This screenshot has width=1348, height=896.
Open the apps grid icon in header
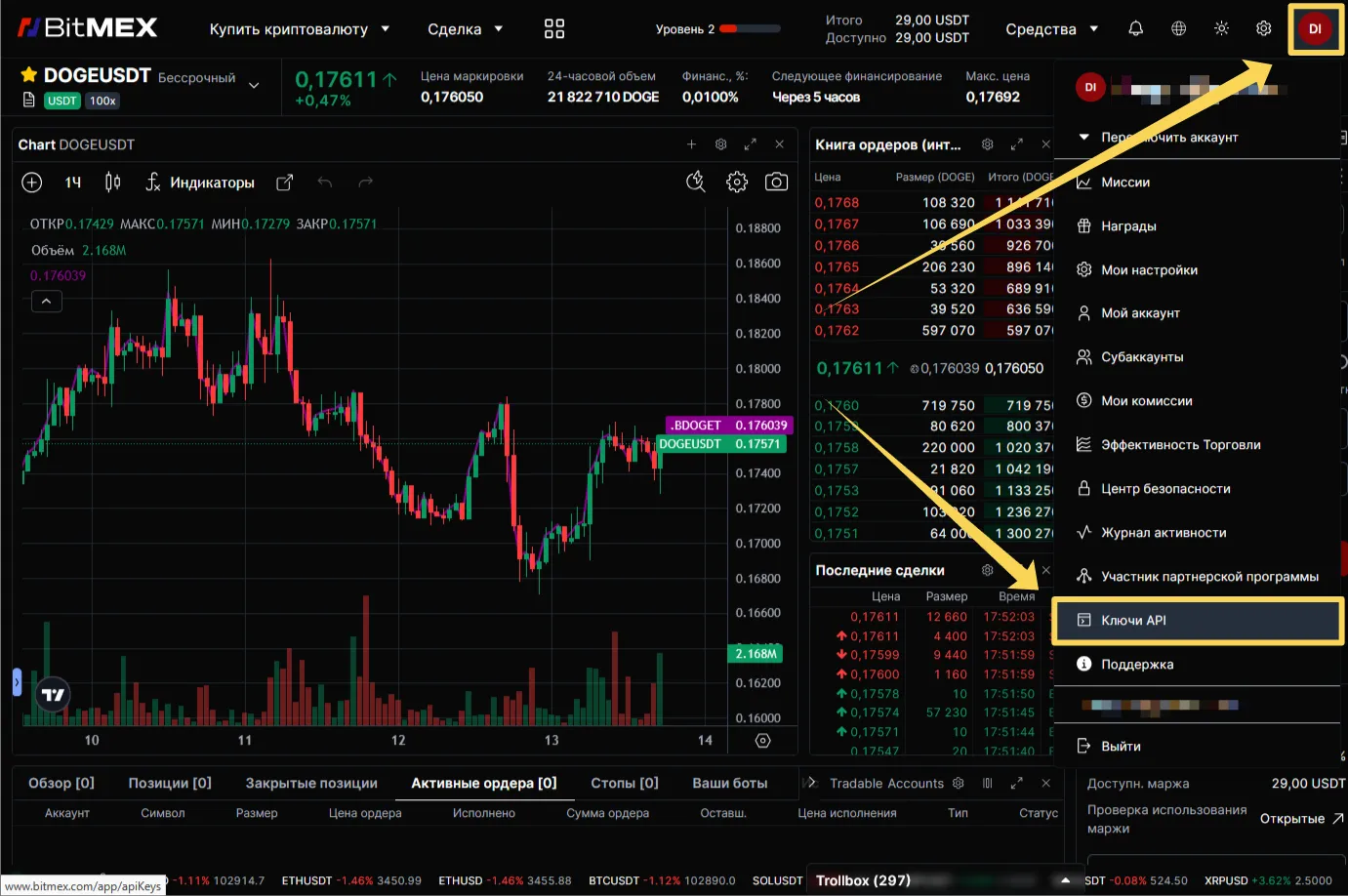[554, 29]
